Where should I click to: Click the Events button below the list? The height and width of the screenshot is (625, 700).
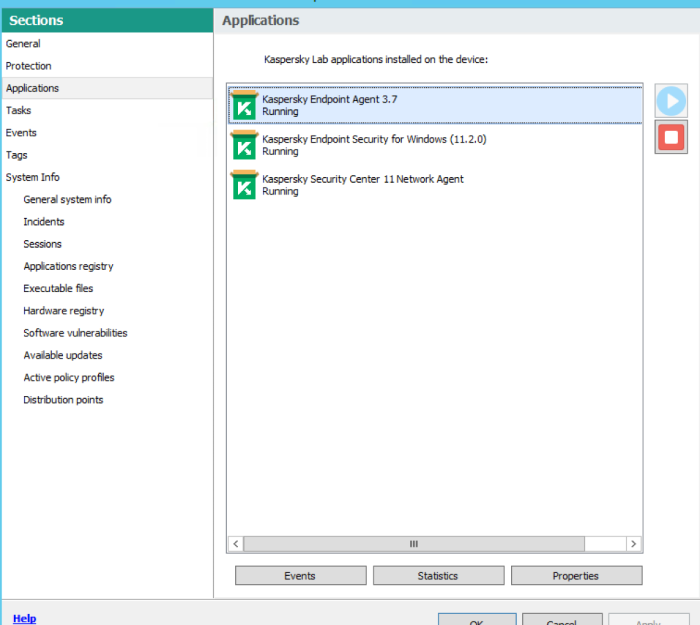tap(300, 576)
